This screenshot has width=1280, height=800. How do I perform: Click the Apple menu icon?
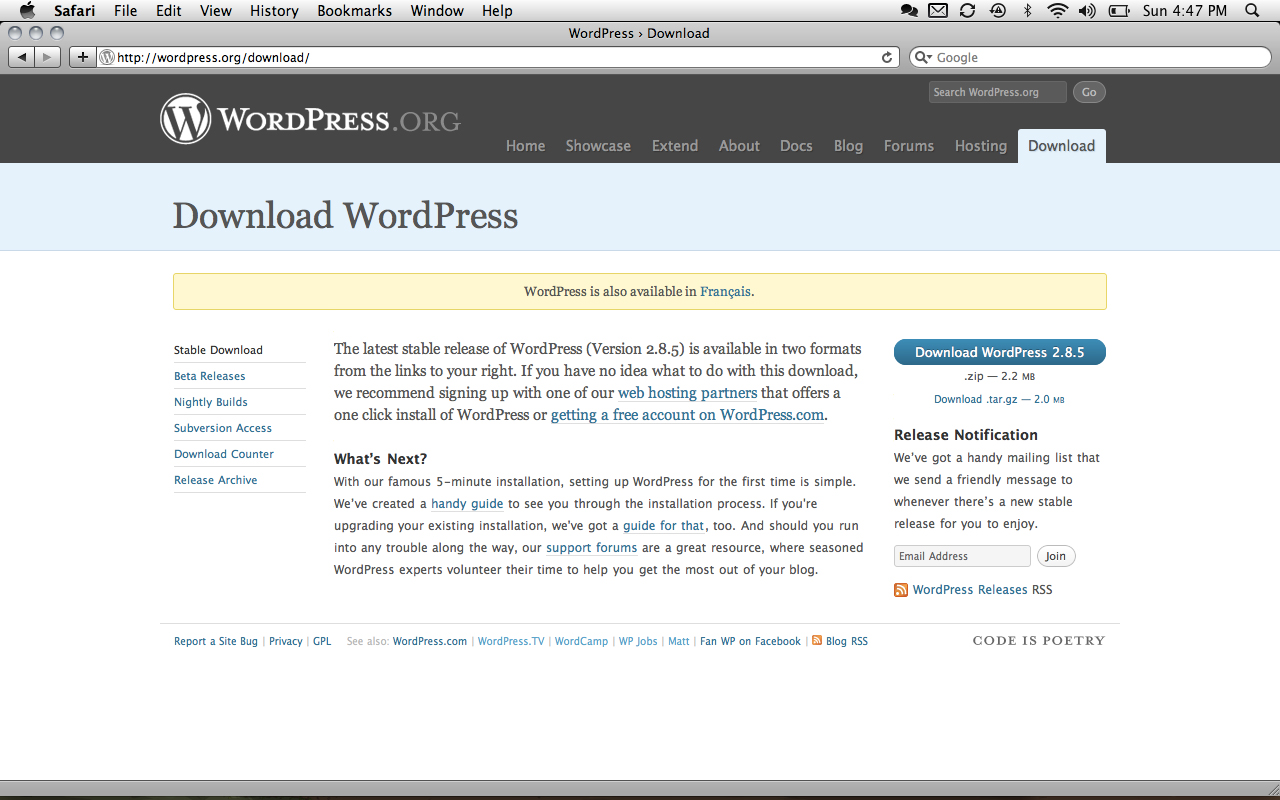coord(27,11)
